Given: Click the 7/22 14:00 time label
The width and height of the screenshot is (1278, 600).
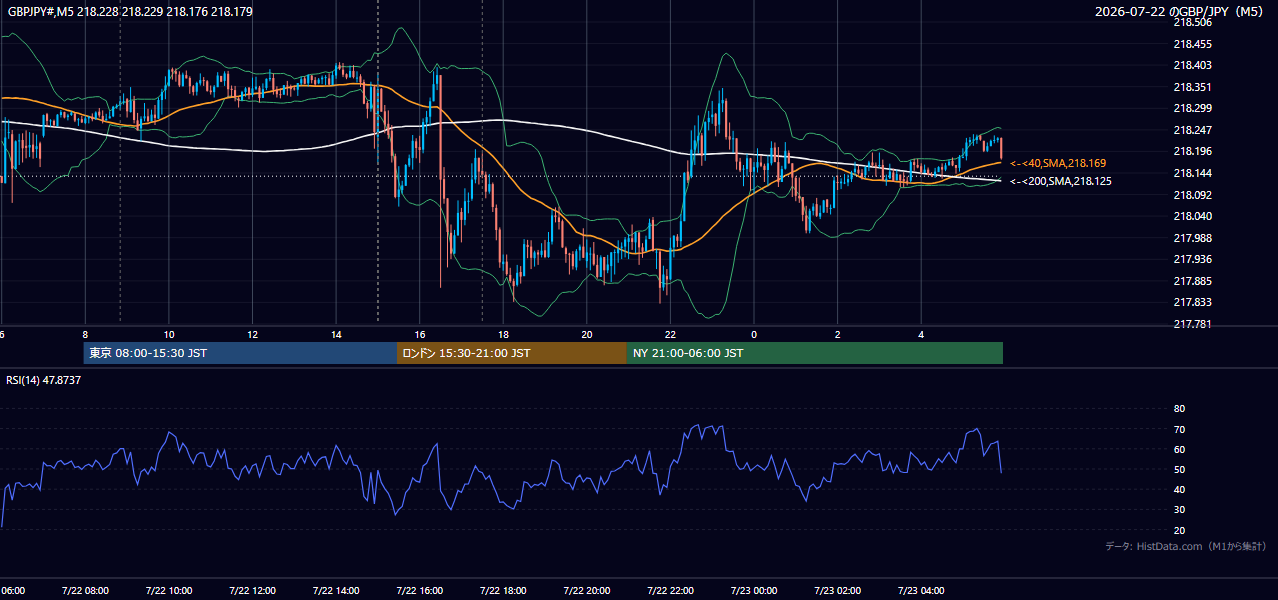Looking at the screenshot, I should coord(336,591).
